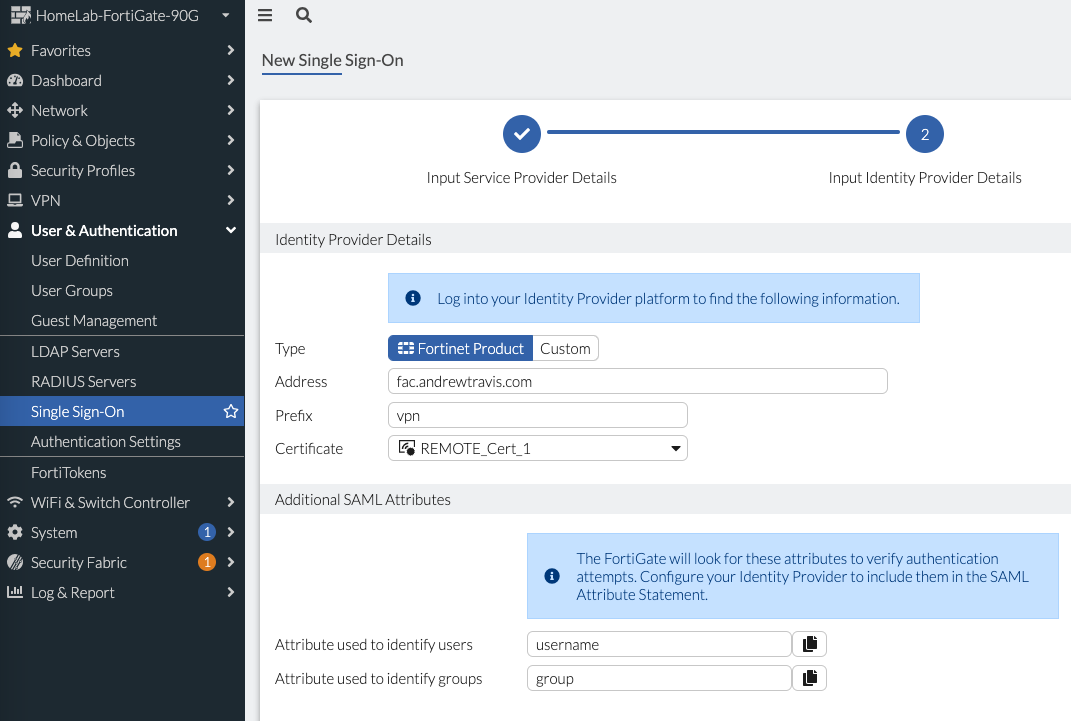Viewport: 1071px width, 721px height.
Task: Select the Dashboard sidebar icon
Action: click(14, 80)
